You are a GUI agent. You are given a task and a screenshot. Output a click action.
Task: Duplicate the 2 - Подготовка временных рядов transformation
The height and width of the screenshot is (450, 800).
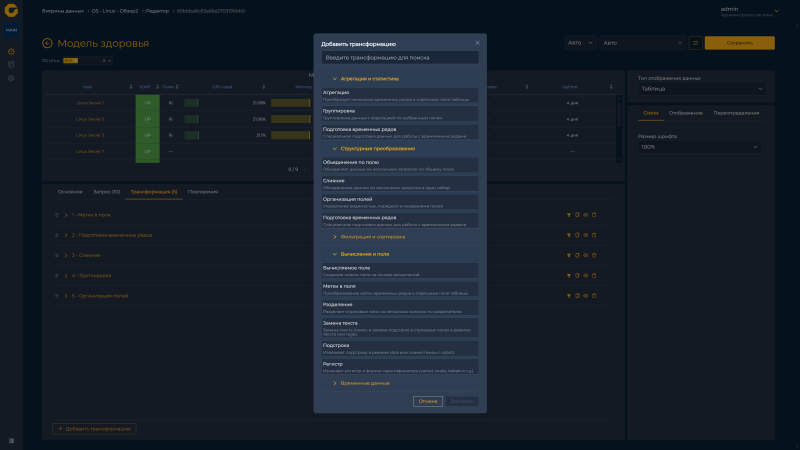point(577,235)
